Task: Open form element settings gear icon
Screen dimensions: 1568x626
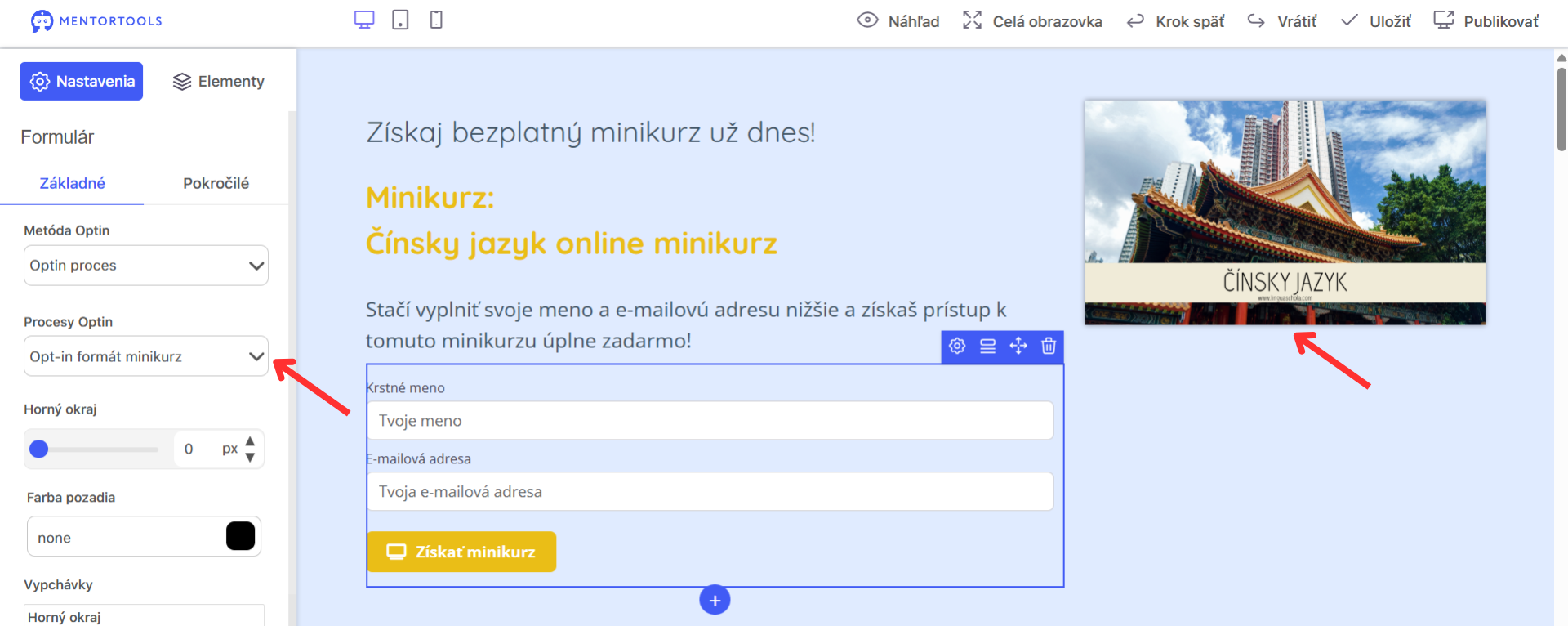Action: click(957, 347)
